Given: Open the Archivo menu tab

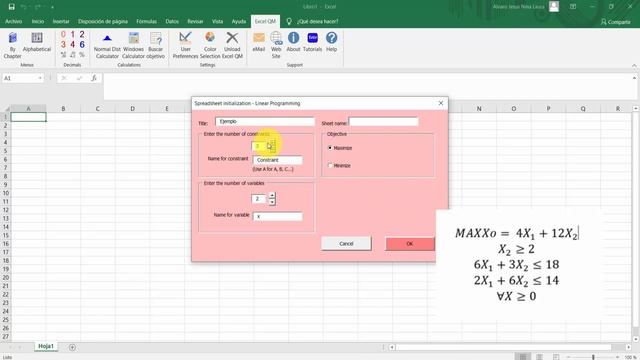Looking at the screenshot, I should point(13,21).
